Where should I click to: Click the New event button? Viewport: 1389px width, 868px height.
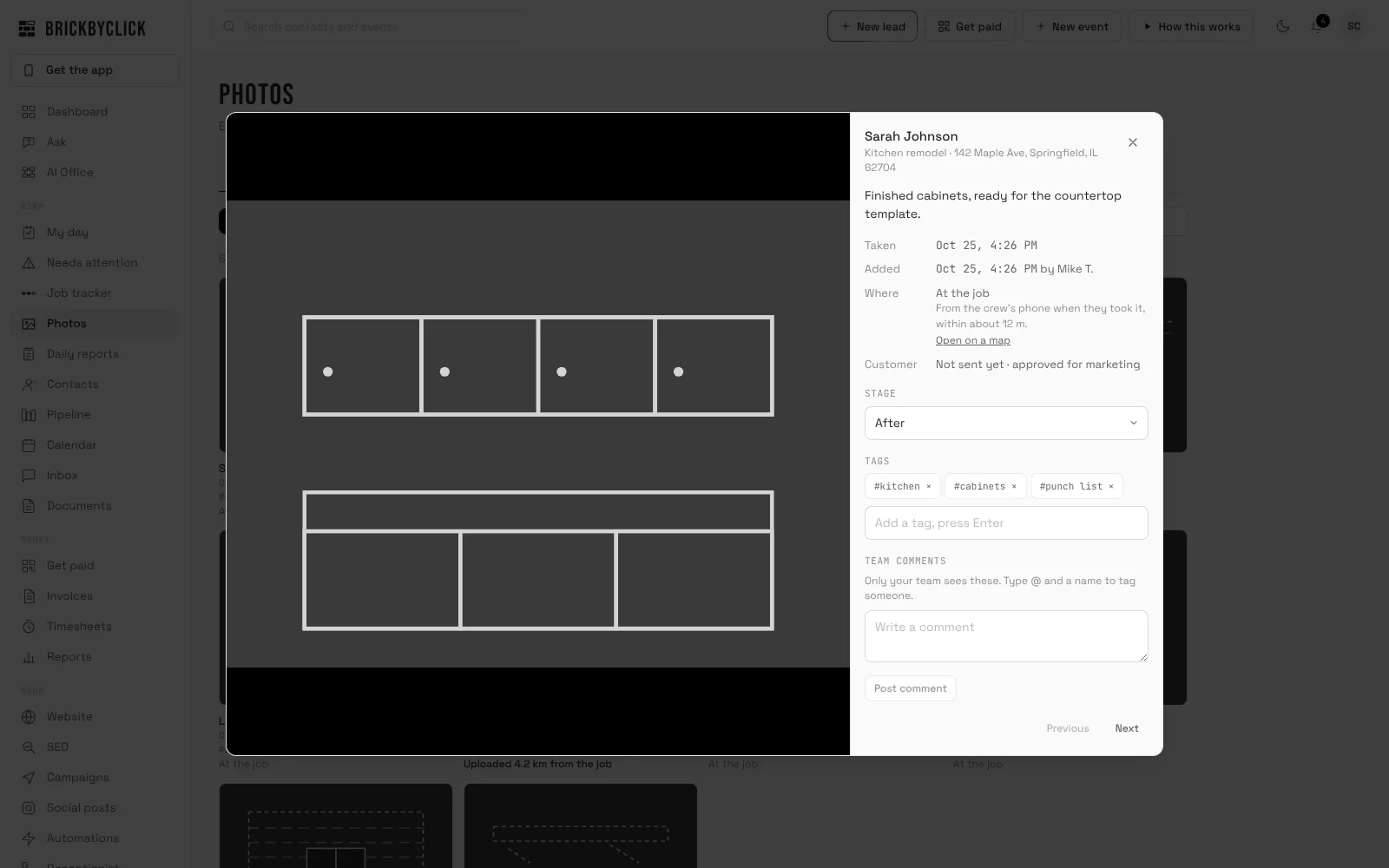tap(1071, 26)
